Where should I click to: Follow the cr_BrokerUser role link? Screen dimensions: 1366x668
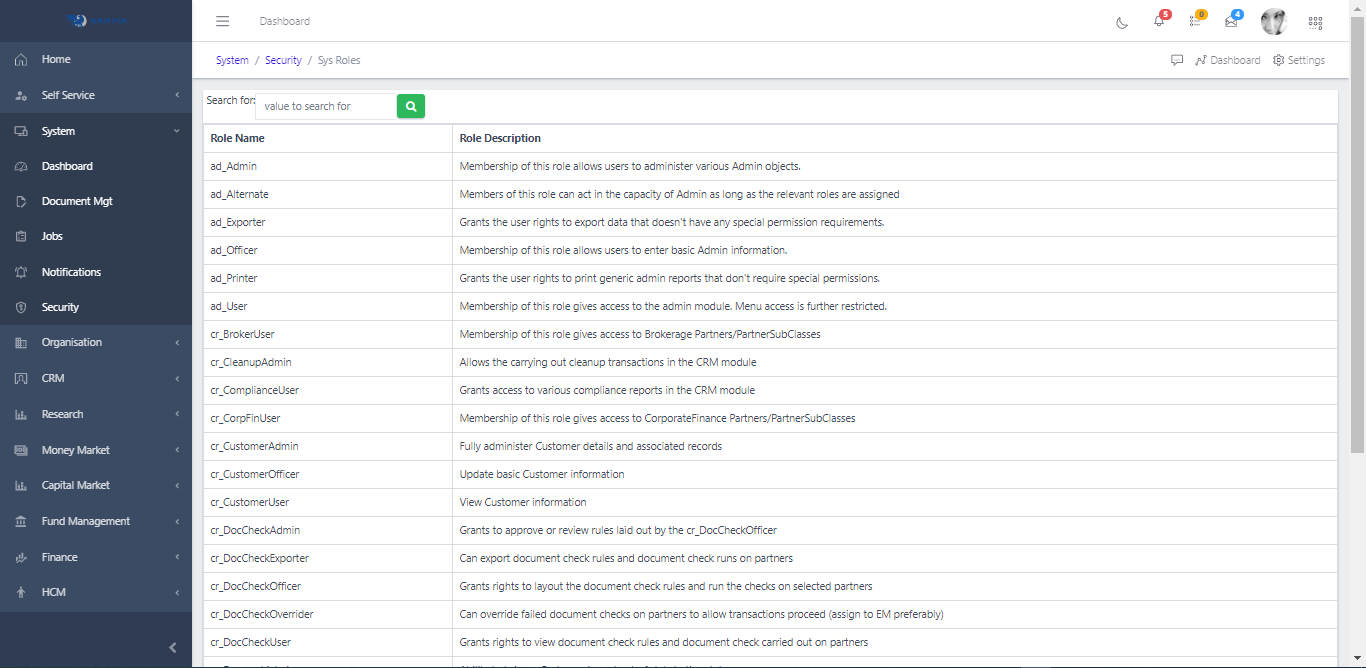[x=241, y=334]
